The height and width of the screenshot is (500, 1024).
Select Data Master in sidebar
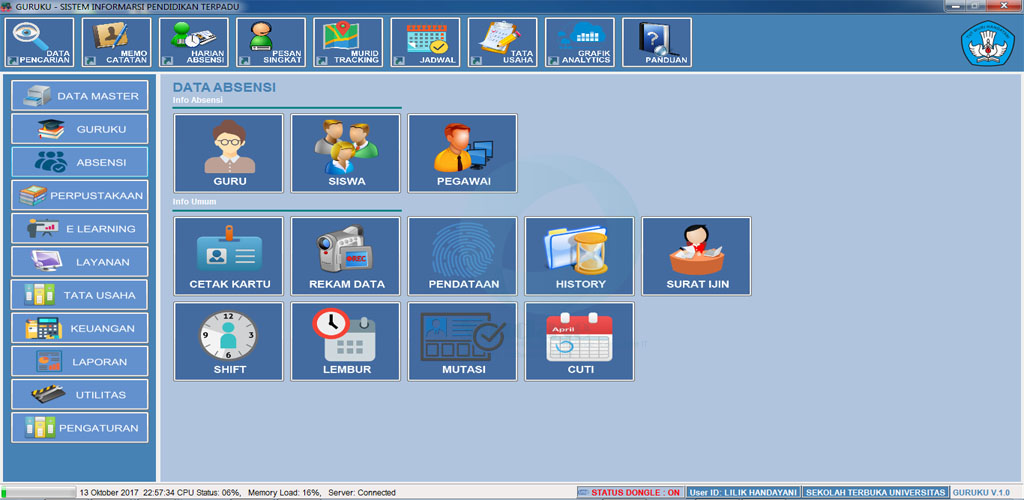(80, 96)
